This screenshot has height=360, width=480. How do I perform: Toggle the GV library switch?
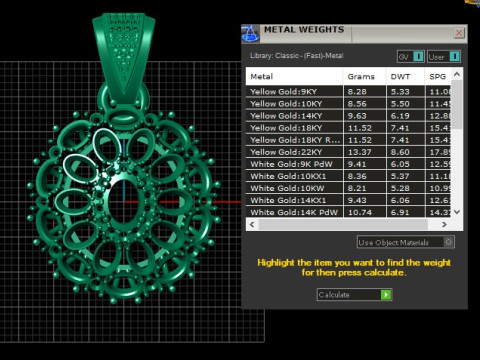click(411, 57)
